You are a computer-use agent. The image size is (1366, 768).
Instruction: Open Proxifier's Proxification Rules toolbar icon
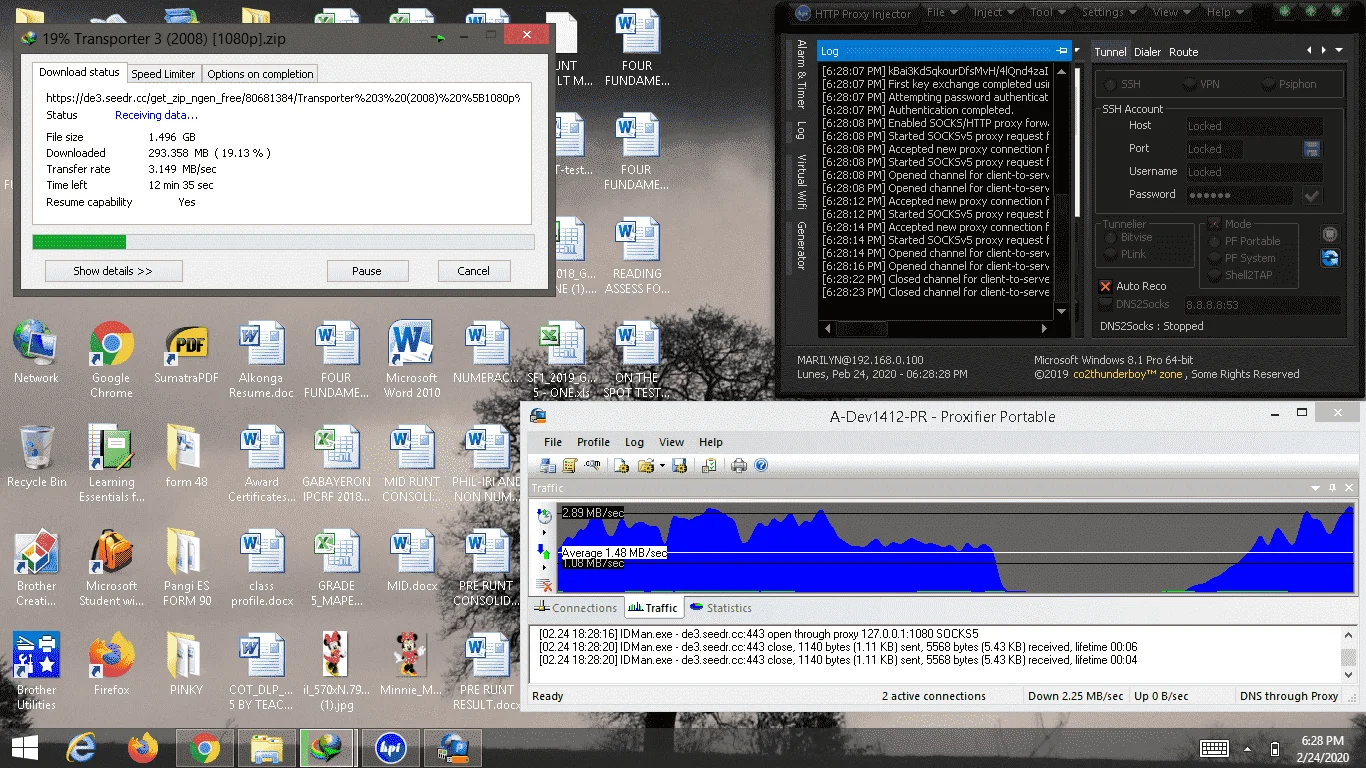coord(570,465)
